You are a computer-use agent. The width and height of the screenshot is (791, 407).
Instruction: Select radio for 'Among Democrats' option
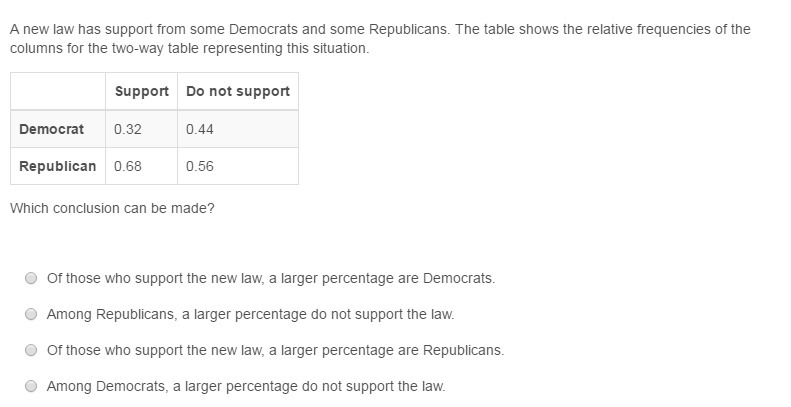31,386
